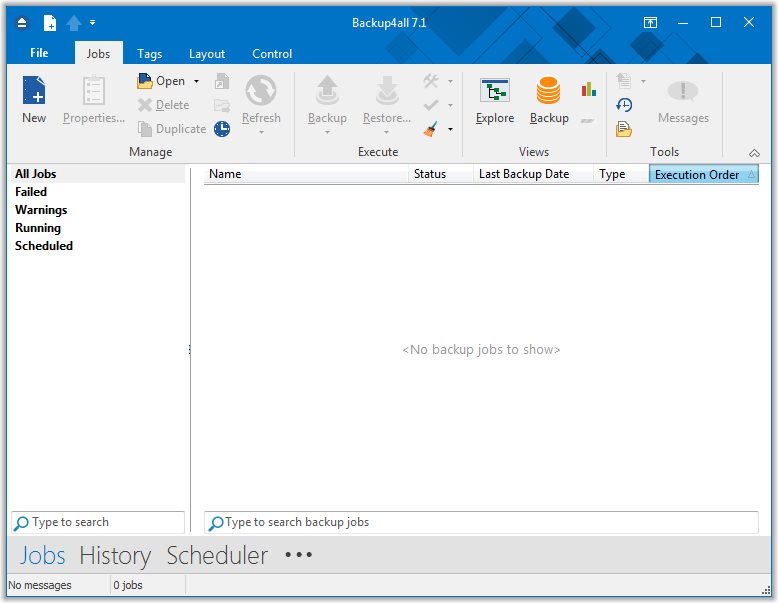Image resolution: width=778 pixels, height=603 pixels.
Task: Expand dropdown next to Tools document icon
Action: click(643, 81)
